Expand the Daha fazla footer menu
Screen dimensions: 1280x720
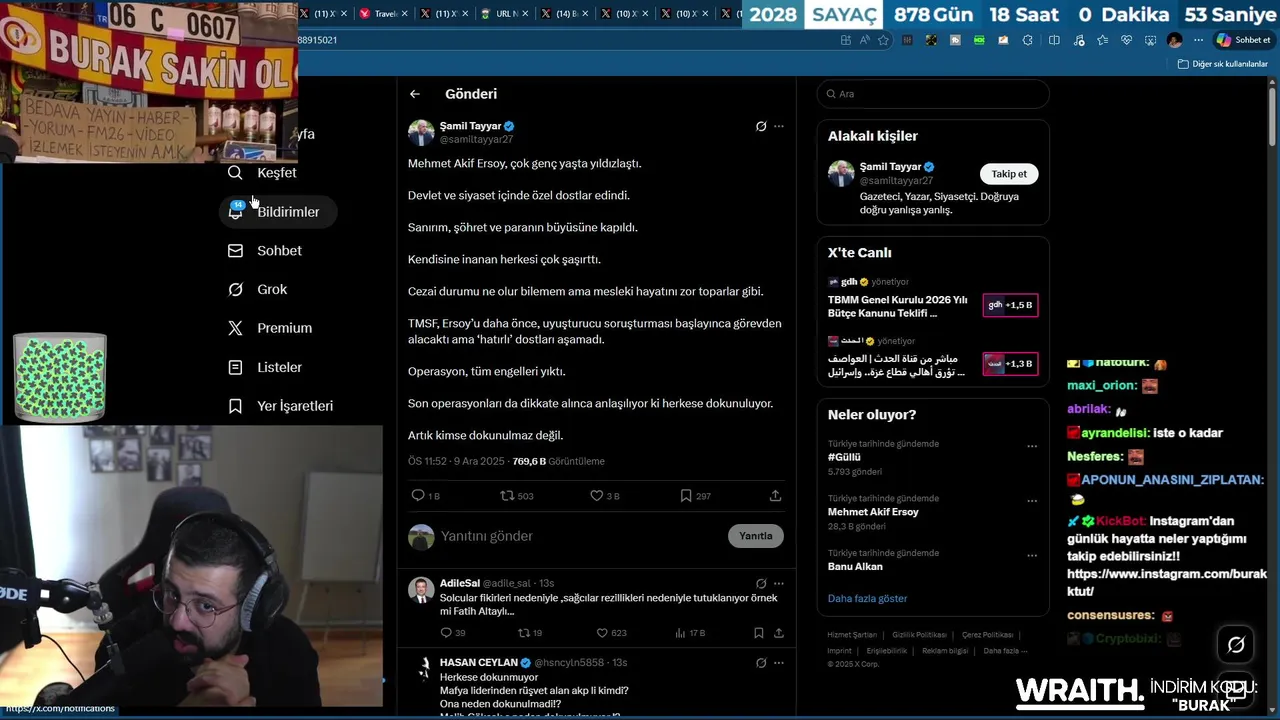coord(1005,651)
